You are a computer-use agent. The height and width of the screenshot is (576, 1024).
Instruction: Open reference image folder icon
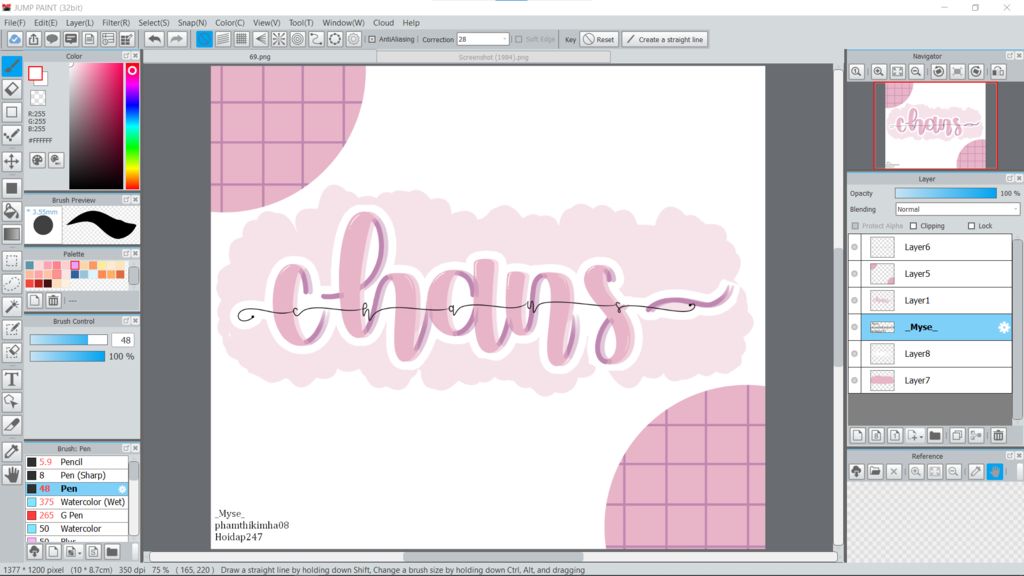tap(875, 472)
